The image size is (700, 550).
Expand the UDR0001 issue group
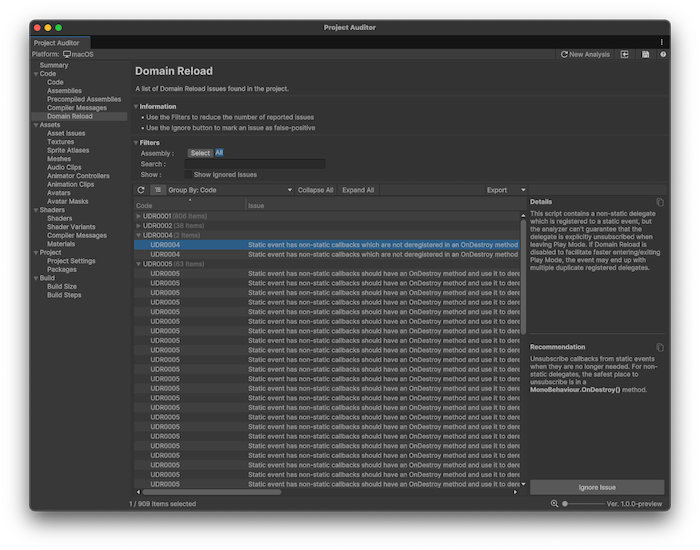tap(139, 216)
